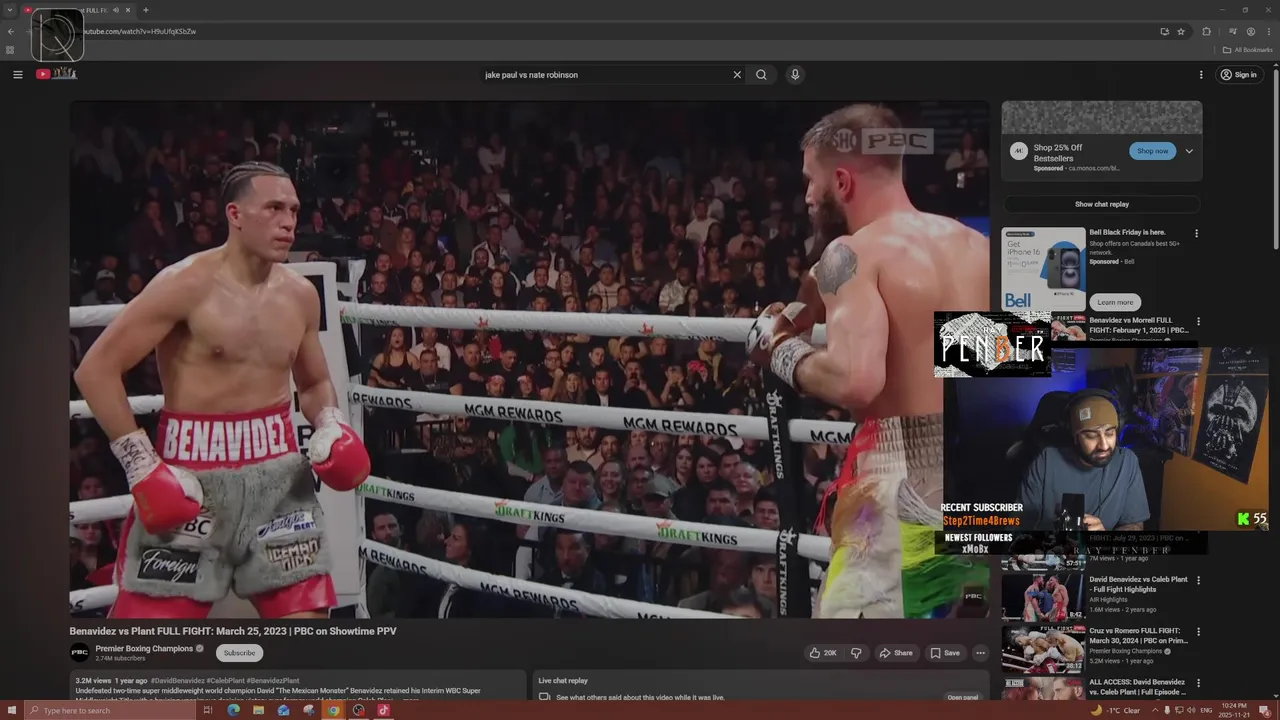This screenshot has height=720, width=1280.
Task: Open the bookmarks bar apps grid
Action: (10, 50)
